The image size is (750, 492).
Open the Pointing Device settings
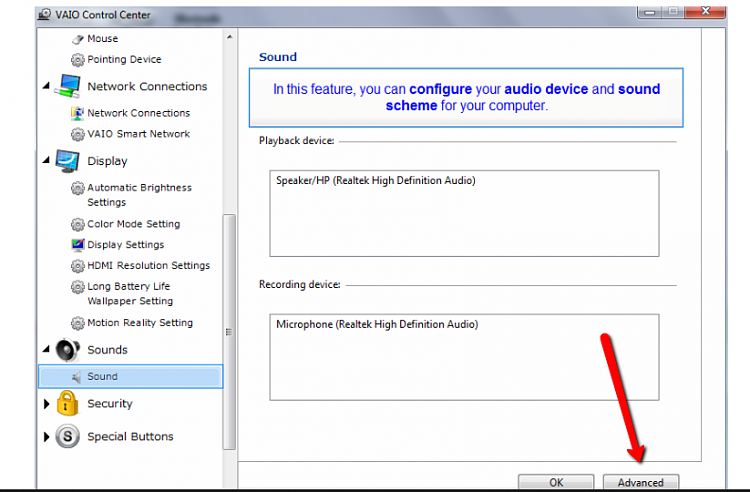point(124,59)
